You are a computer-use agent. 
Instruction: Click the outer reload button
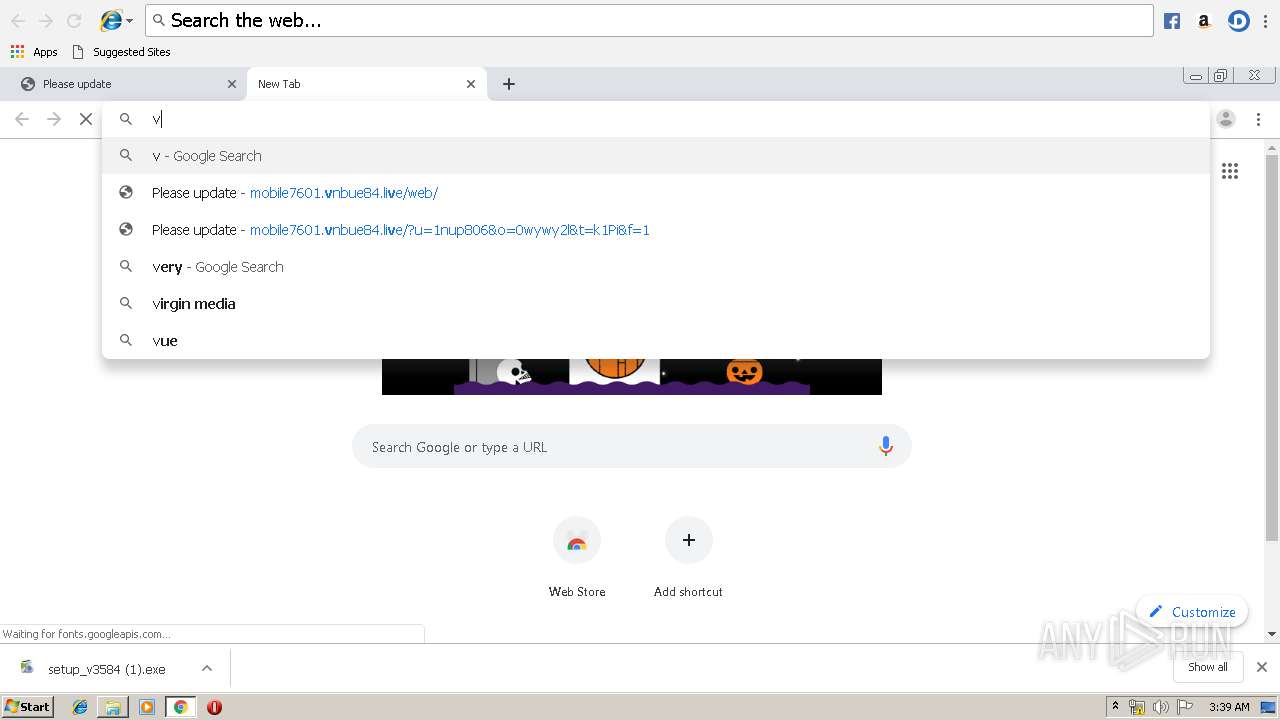tap(74, 21)
